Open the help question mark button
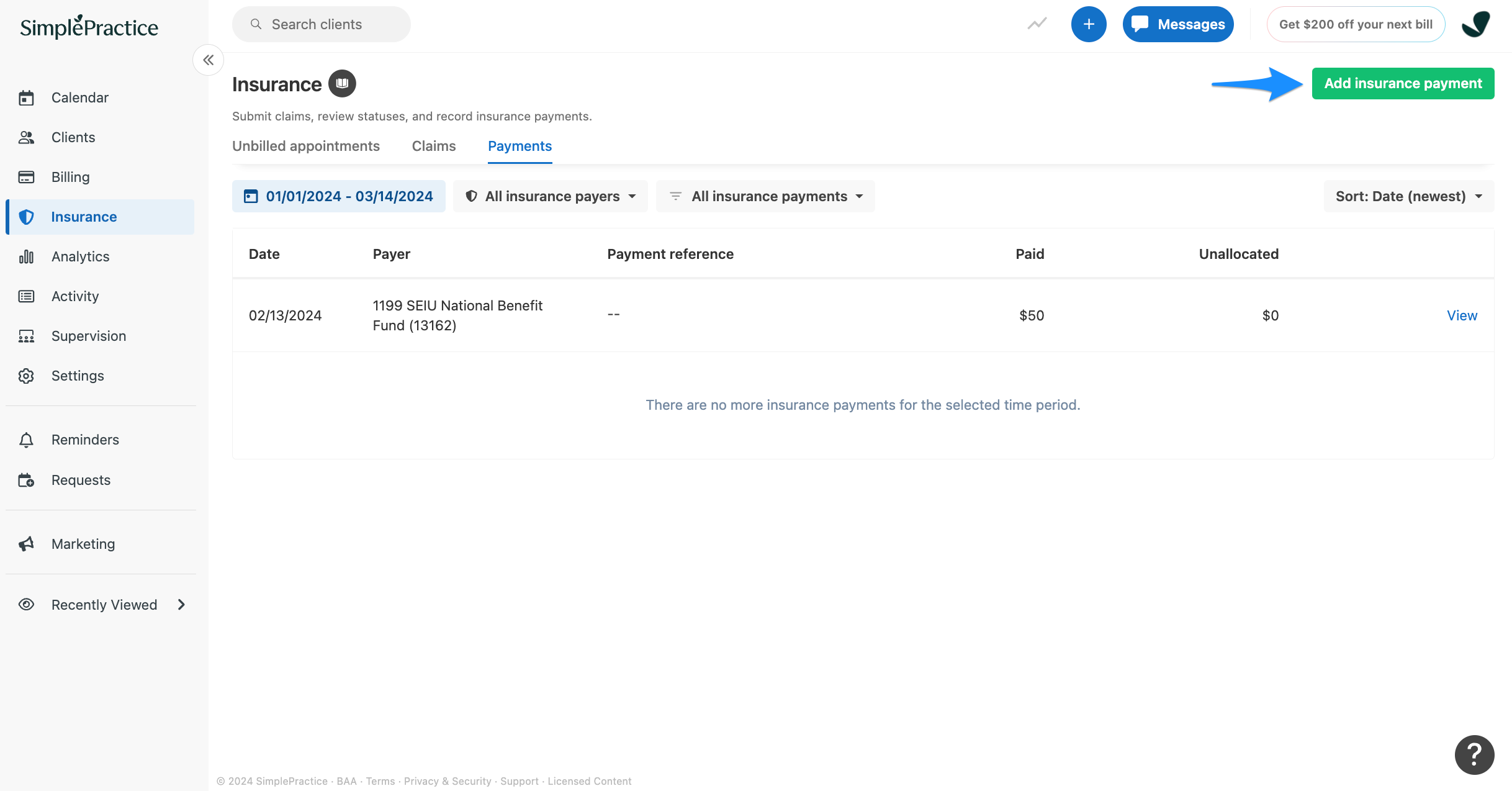 tap(1474, 754)
